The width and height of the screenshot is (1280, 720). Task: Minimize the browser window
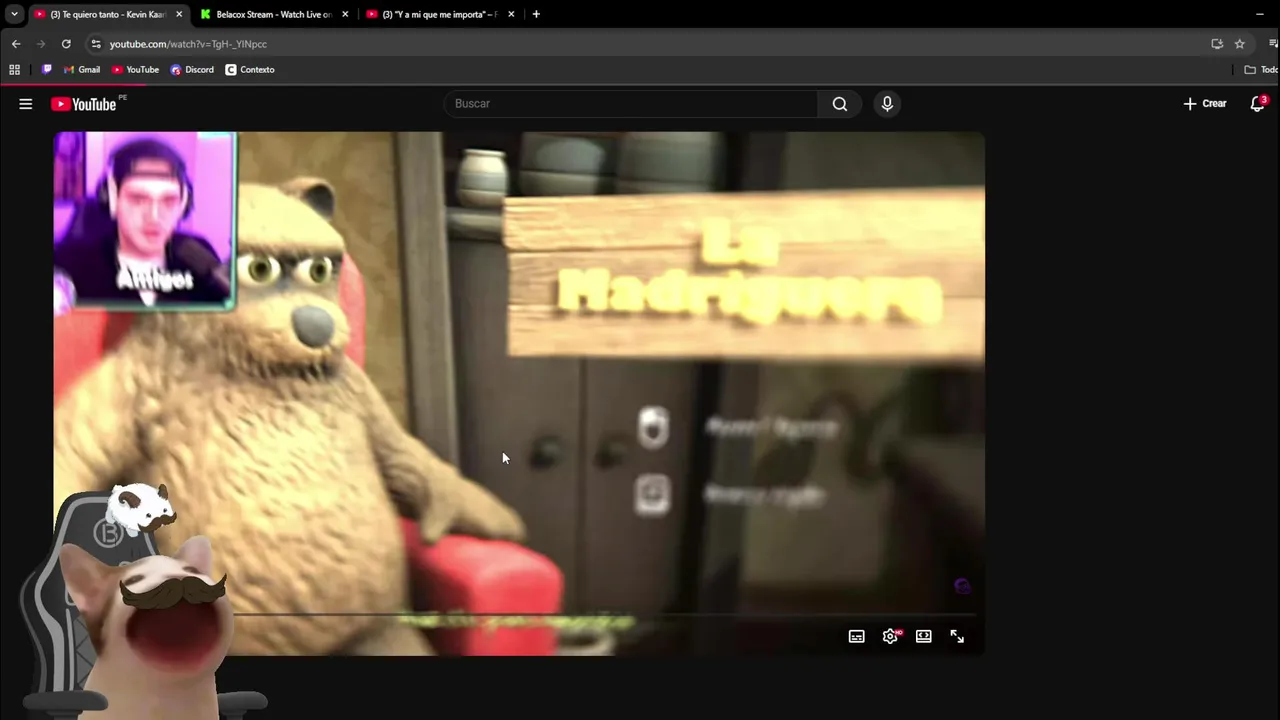[x=1260, y=14]
